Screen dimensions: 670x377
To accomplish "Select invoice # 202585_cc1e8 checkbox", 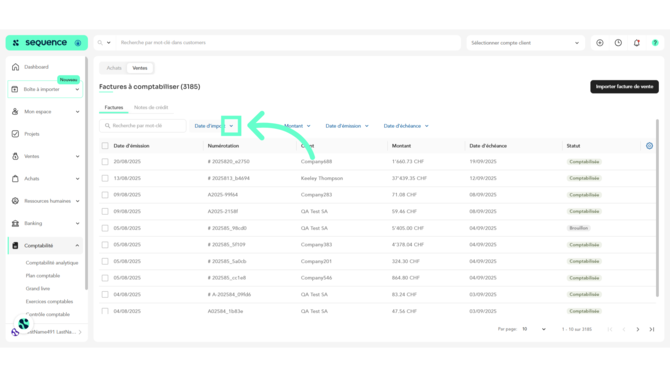I will tap(105, 278).
